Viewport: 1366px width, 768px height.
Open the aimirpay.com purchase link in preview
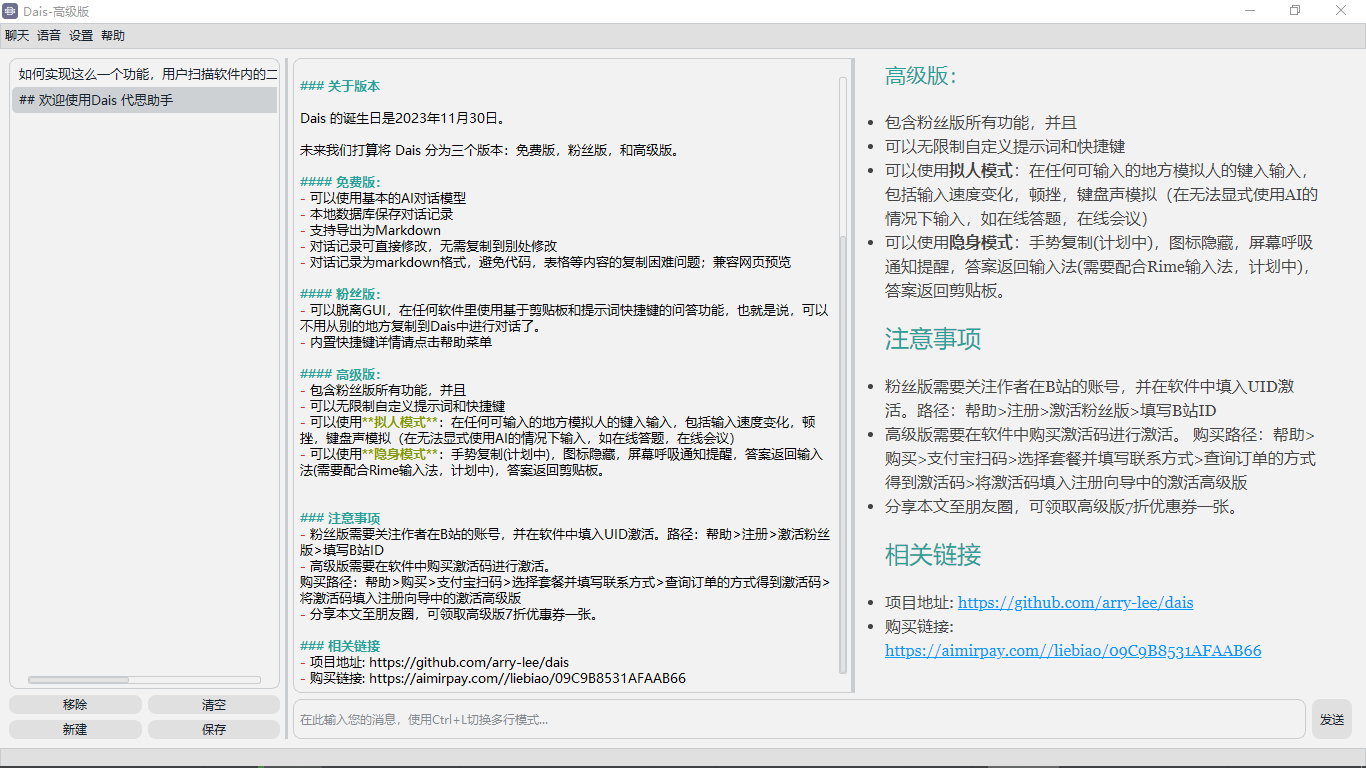[1073, 651]
